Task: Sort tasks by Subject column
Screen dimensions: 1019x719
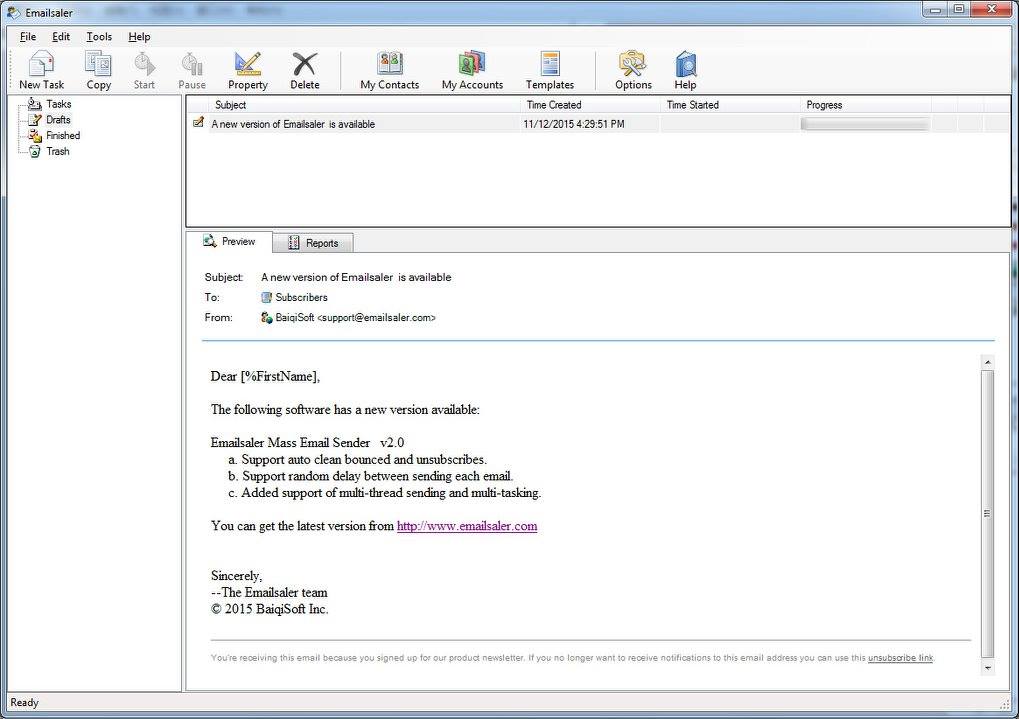Action: click(x=365, y=105)
